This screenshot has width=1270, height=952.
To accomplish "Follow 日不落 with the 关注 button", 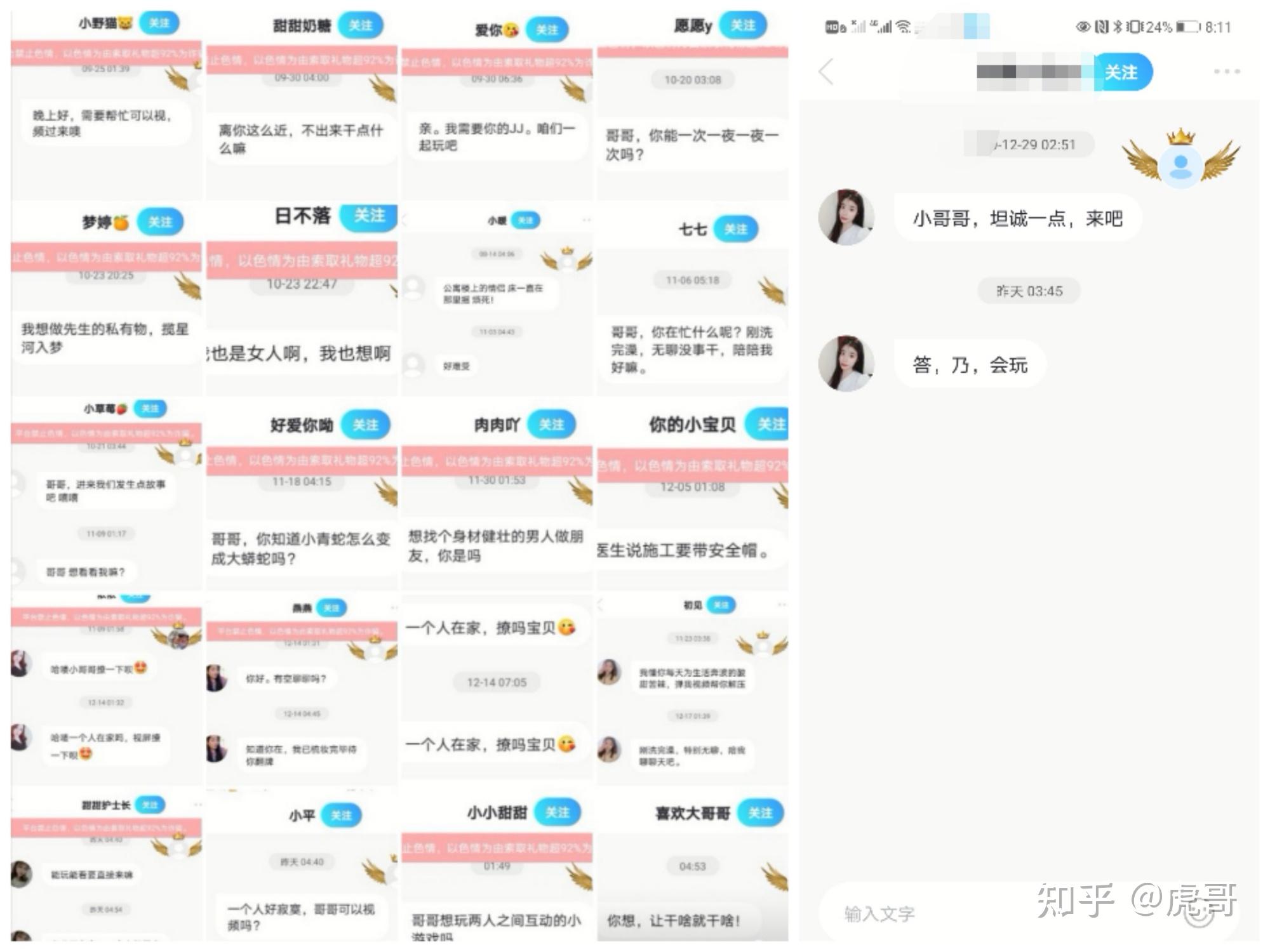I will [x=369, y=216].
